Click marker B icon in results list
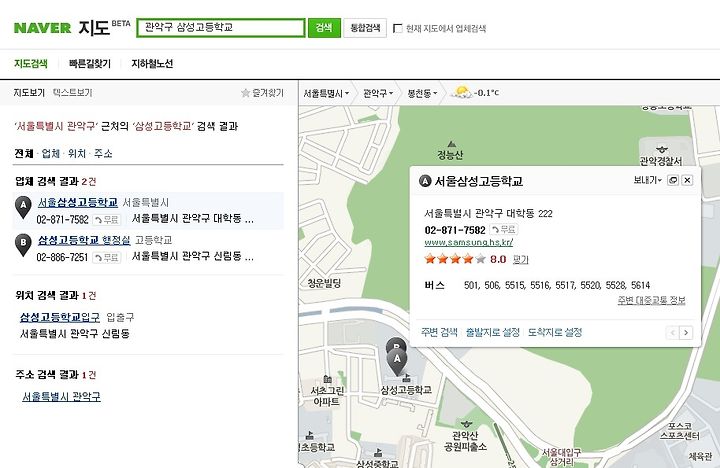This screenshot has width=720, height=468. click(23, 244)
